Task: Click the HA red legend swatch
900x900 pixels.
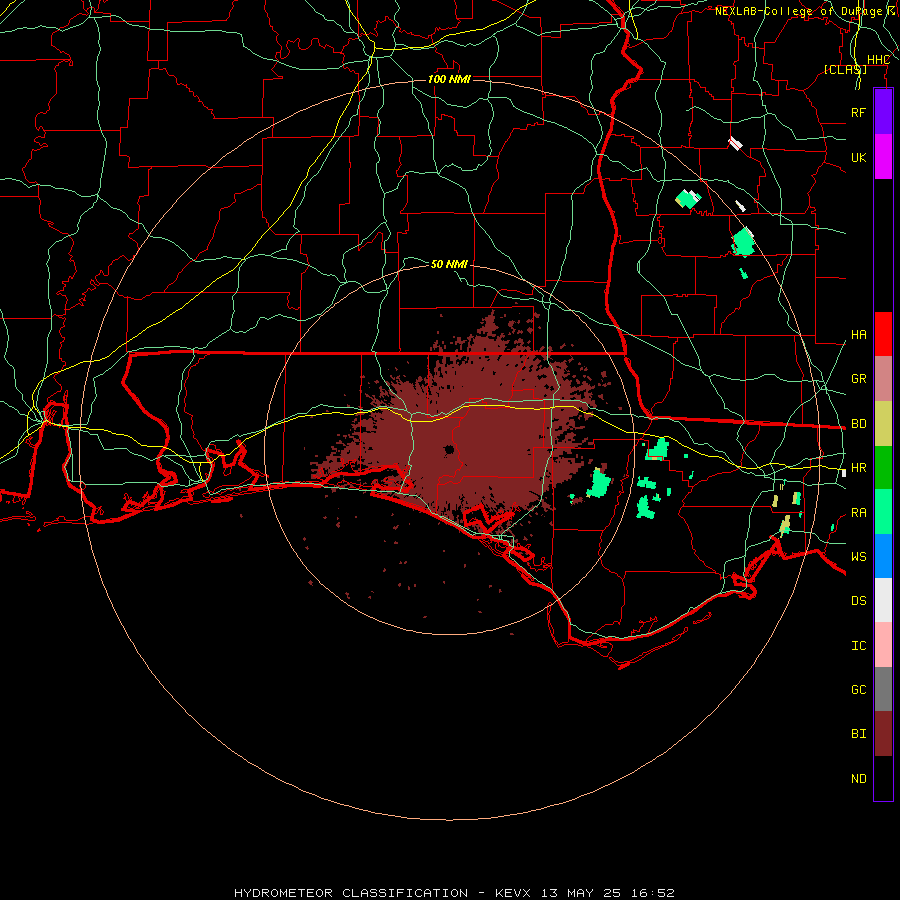Action: point(883,334)
